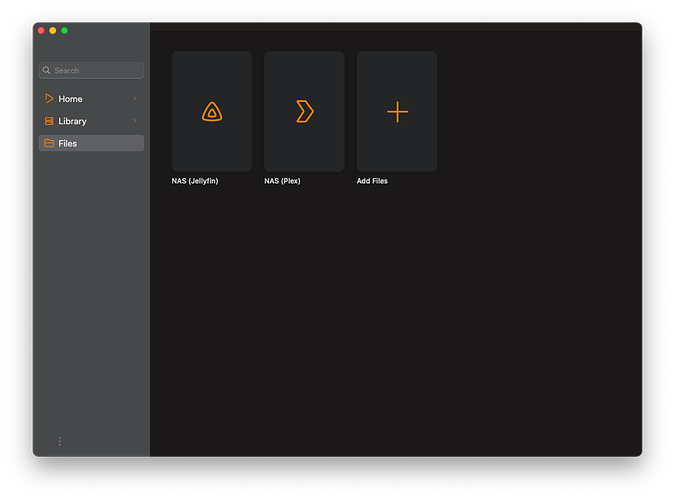Expand the Library chevron arrow

[x=135, y=121]
